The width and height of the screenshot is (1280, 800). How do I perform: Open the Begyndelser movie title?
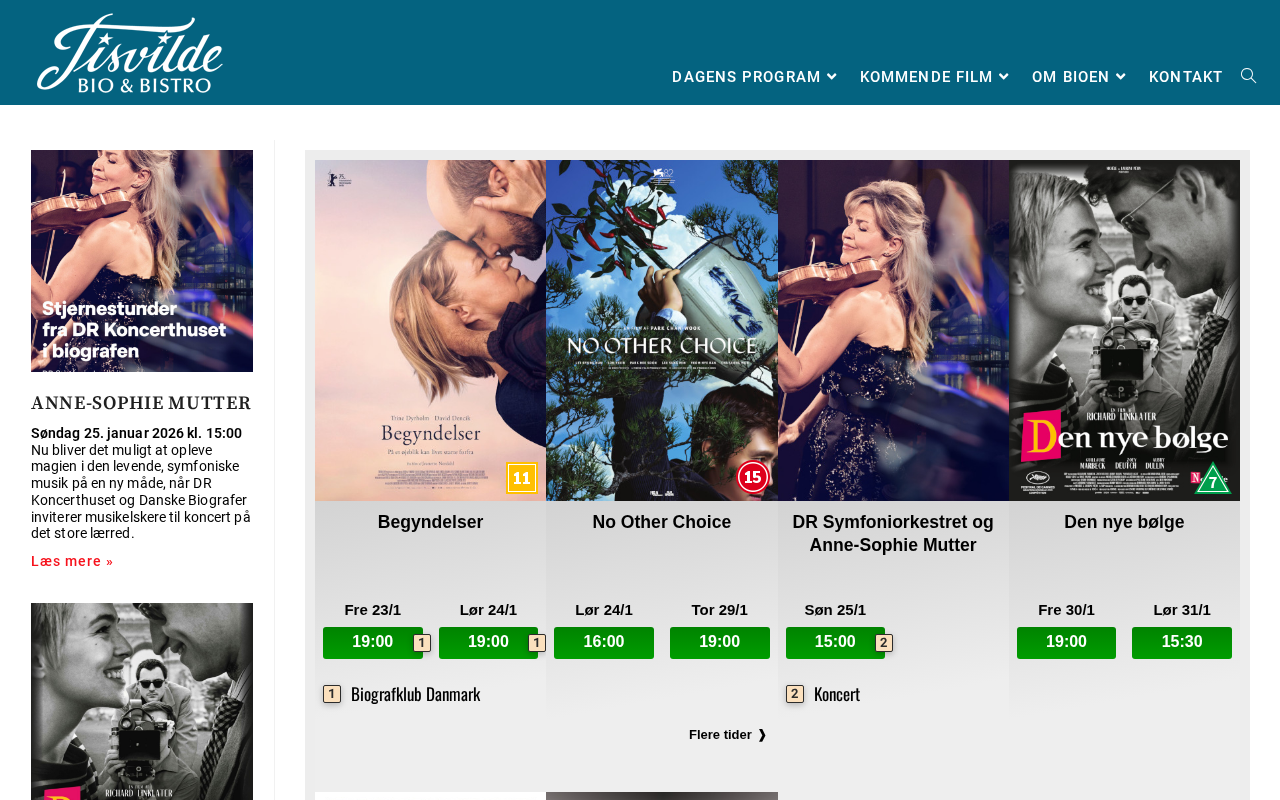pyautogui.click(x=430, y=522)
